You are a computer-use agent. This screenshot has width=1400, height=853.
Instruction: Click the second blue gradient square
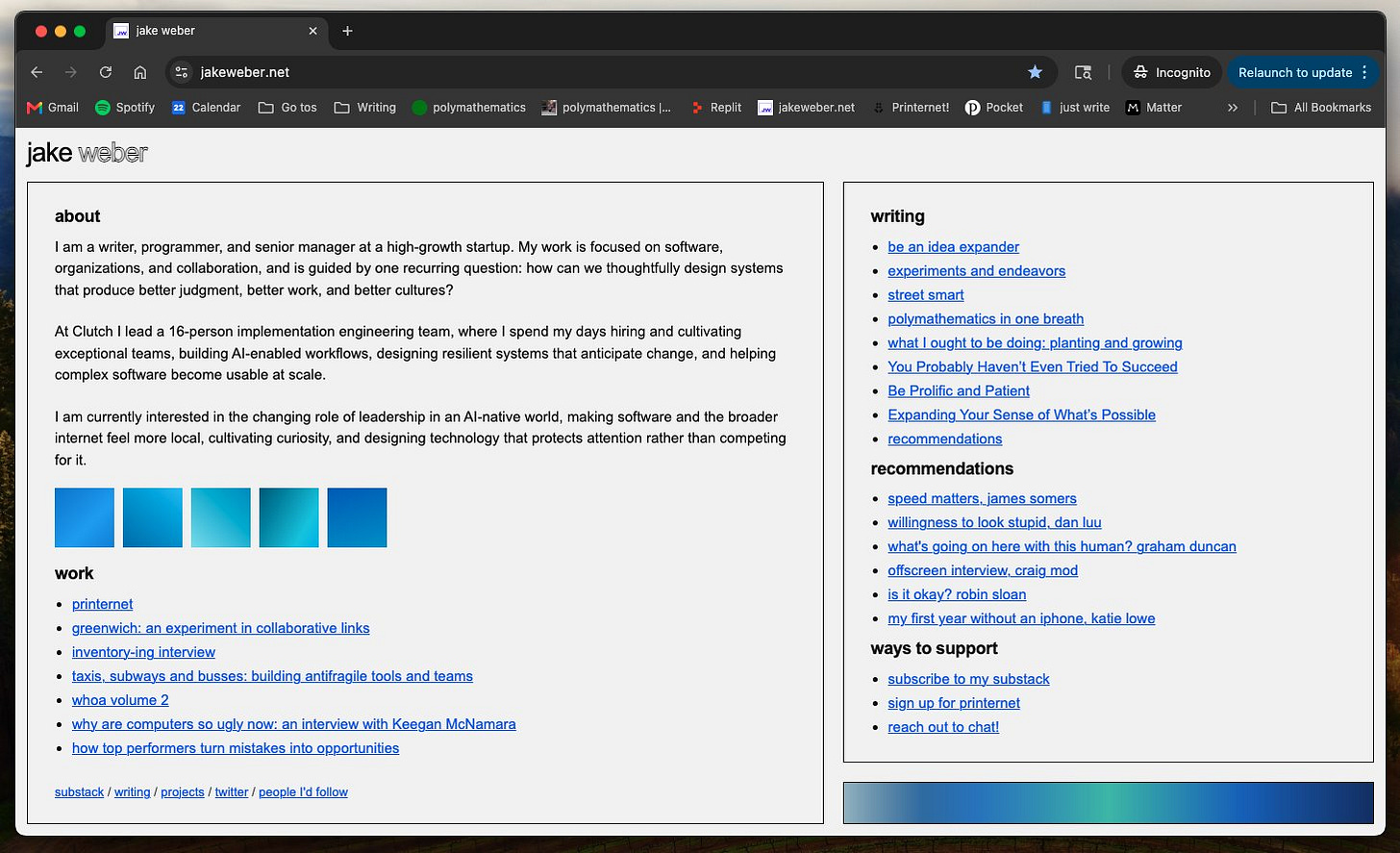(x=153, y=517)
